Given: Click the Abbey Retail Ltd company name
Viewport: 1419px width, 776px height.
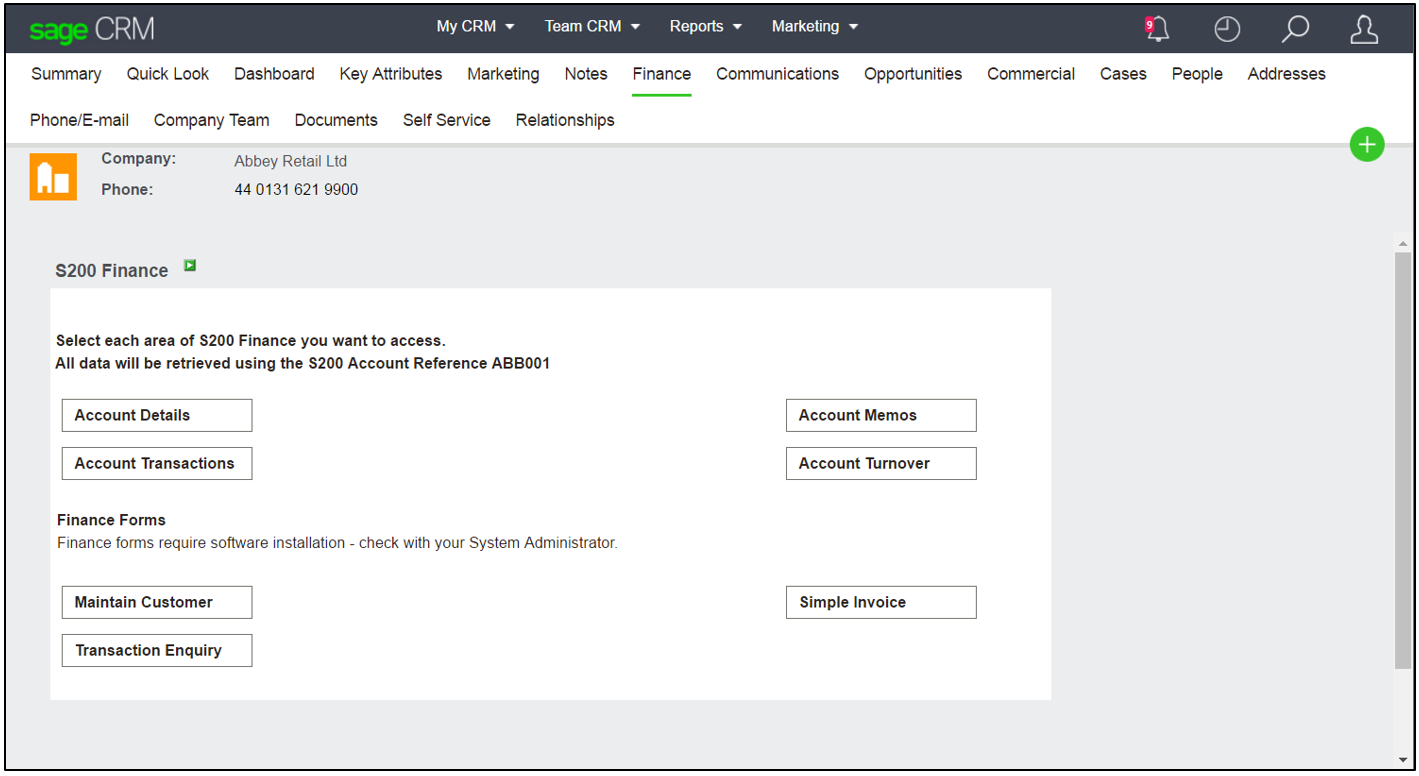Looking at the screenshot, I should pyautogui.click(x=291, y=161).
